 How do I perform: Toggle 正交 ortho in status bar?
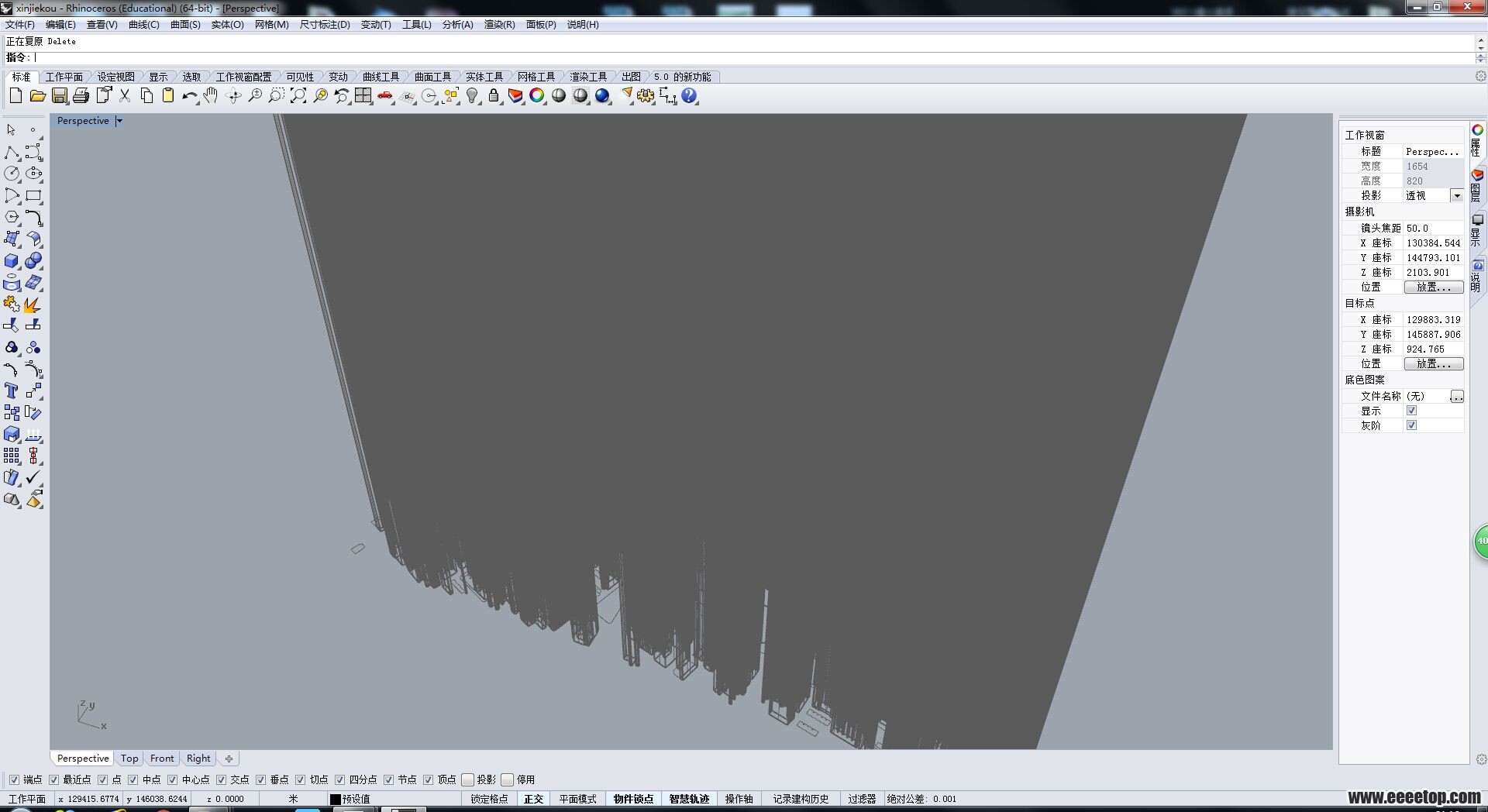pos(533,799)
